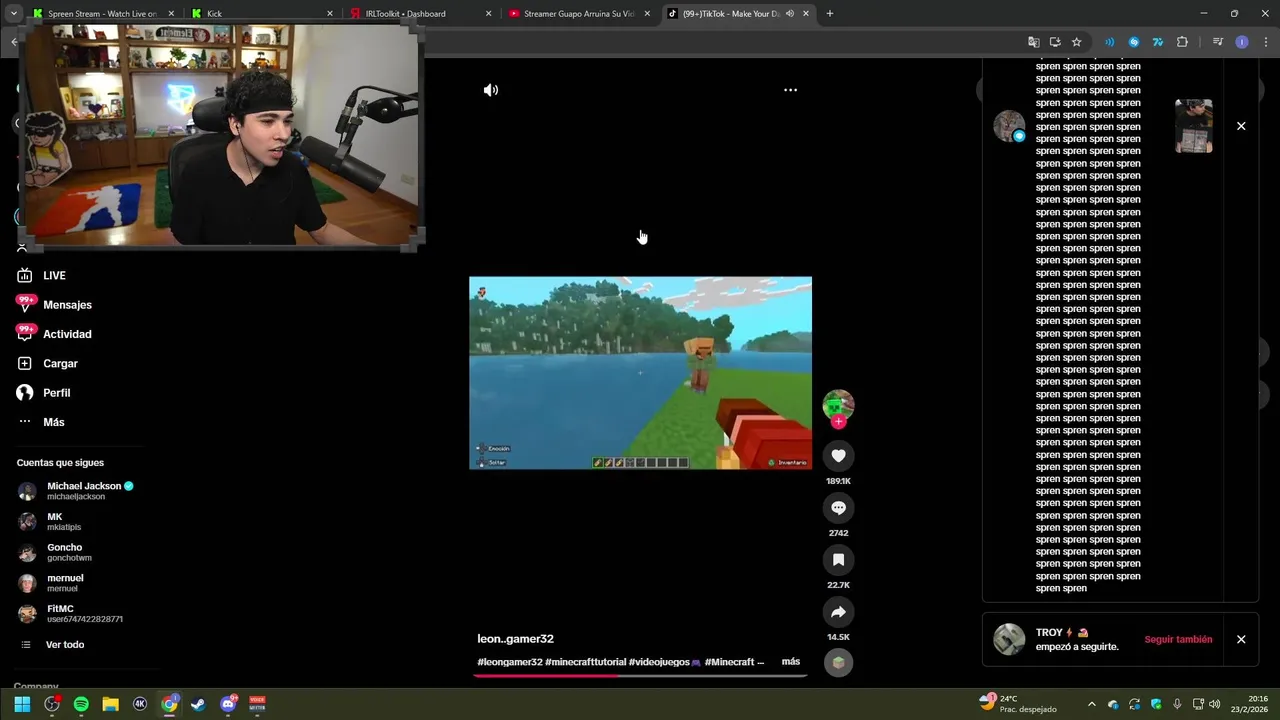Click the install app icon
Viewport: 1280px width, 720px height.
[x=1055, y=42]
